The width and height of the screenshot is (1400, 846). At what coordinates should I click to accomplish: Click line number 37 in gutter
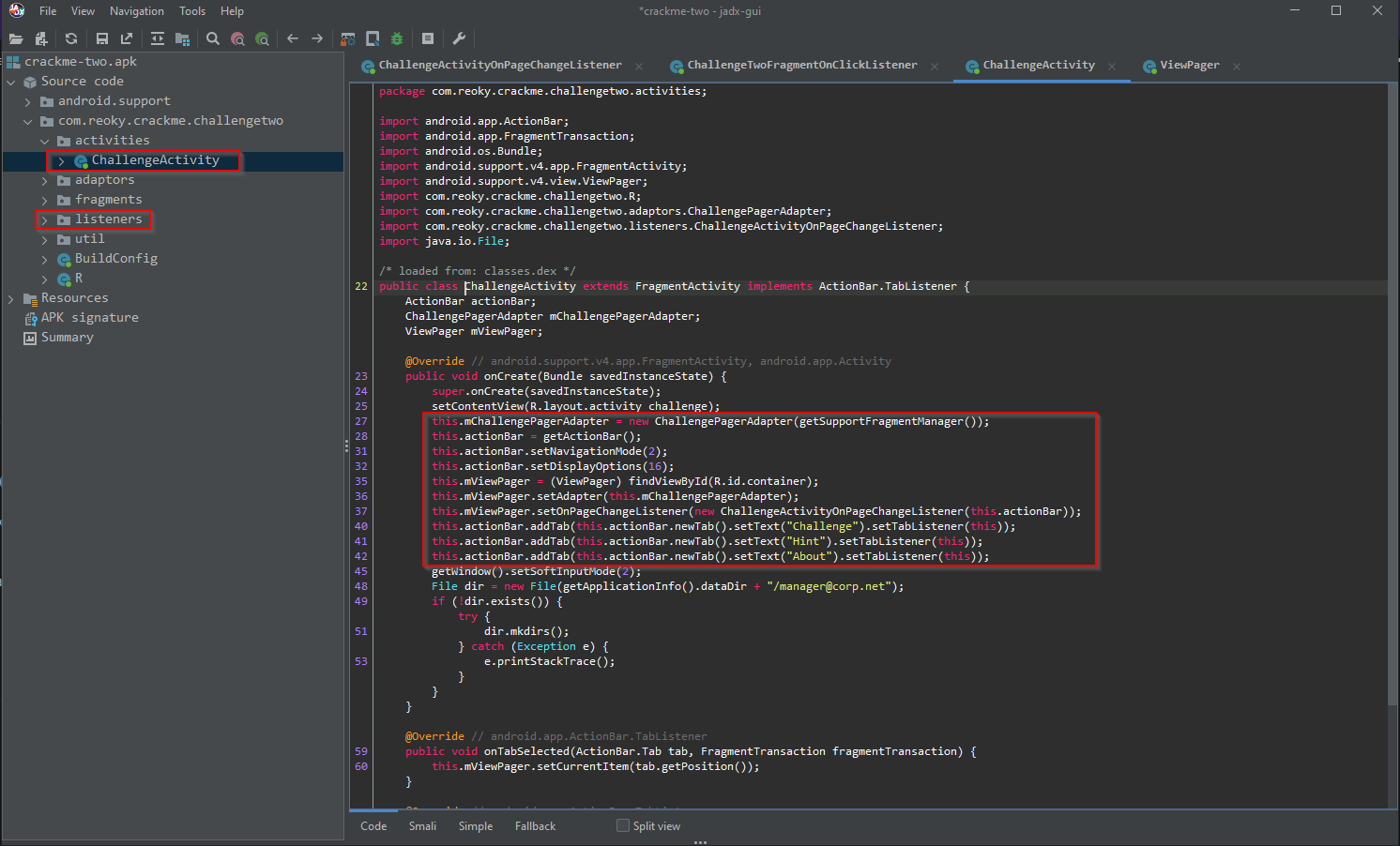point(361,511)
